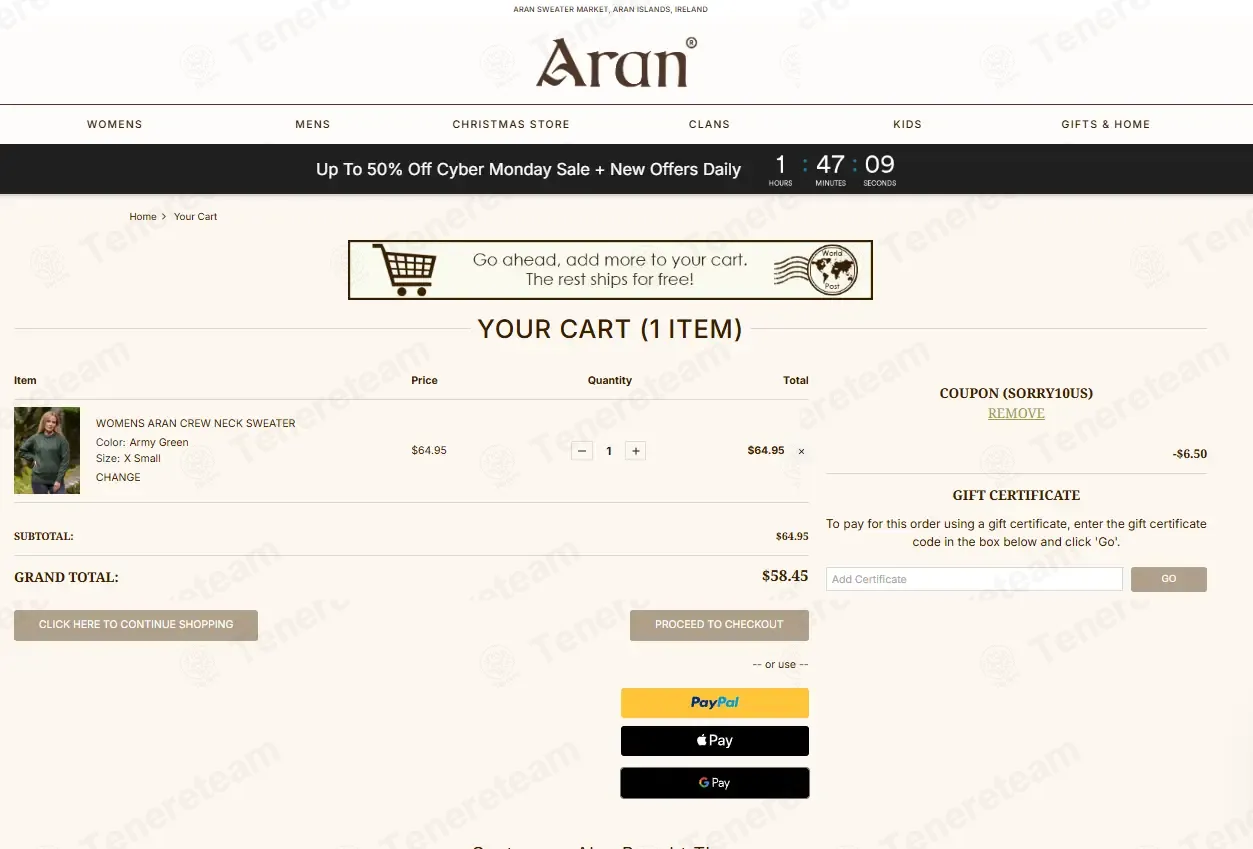This screenshot has width=1253, height=849.
Task: Click the shopping cart icon in banner
Action: [x=405, y=270]
